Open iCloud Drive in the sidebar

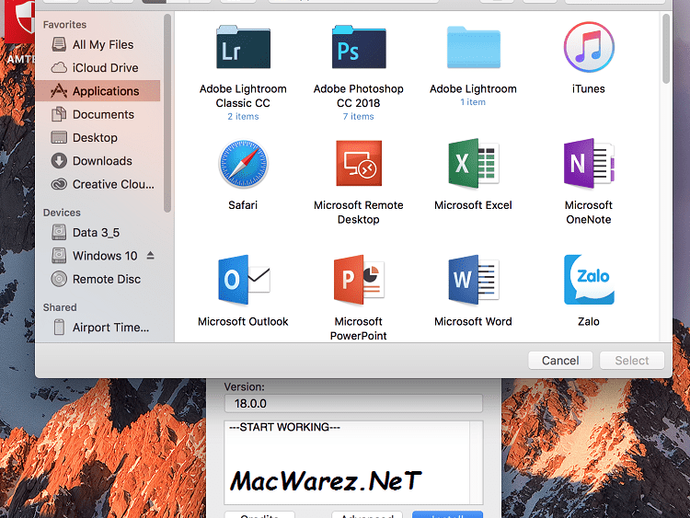pos(97,68)
